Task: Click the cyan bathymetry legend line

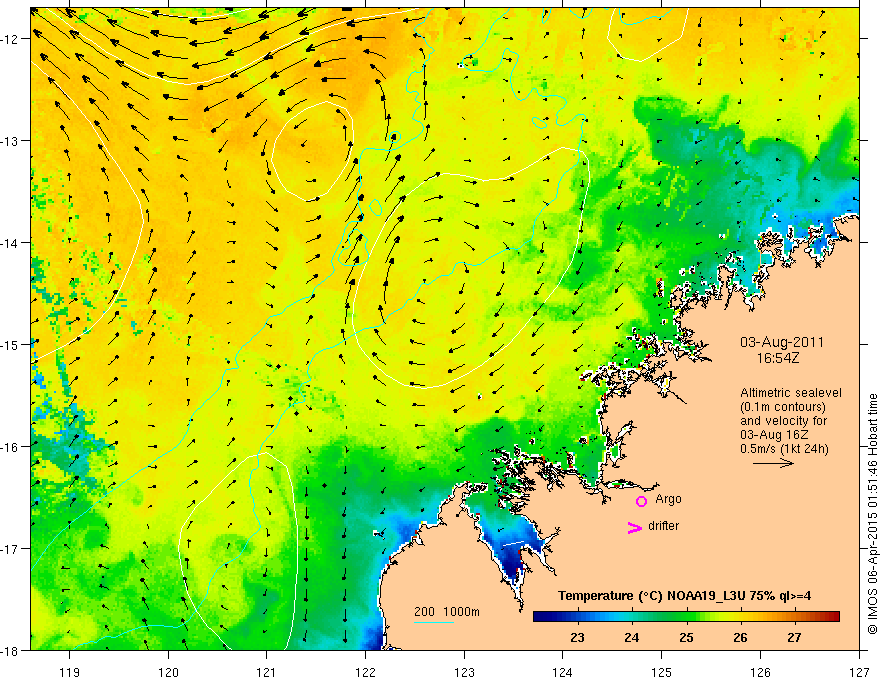Action: [434, 622]
